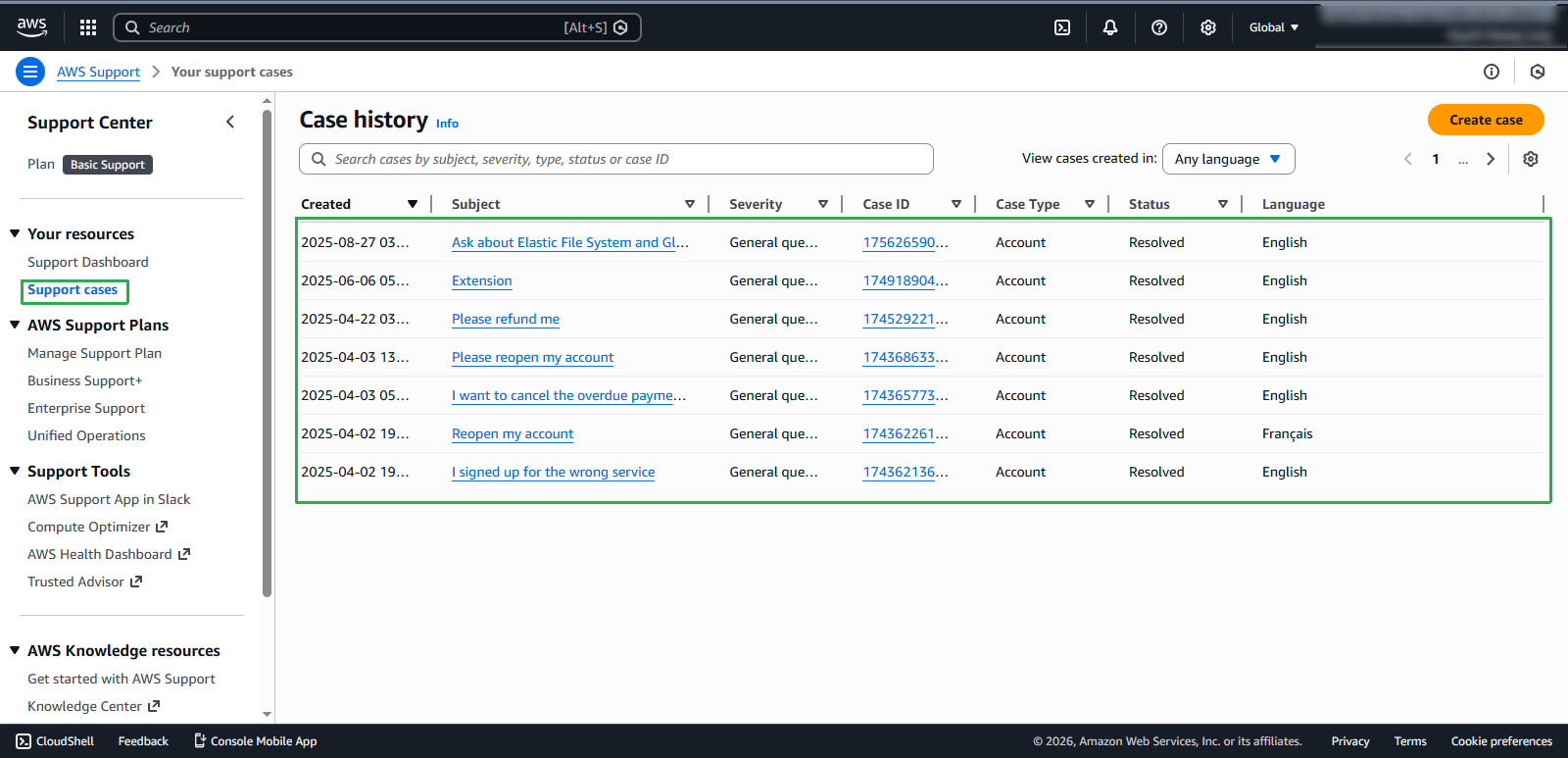Open AWS Support breadcrumb link
The image size is (1568, 758).
(x=98, y=72)
